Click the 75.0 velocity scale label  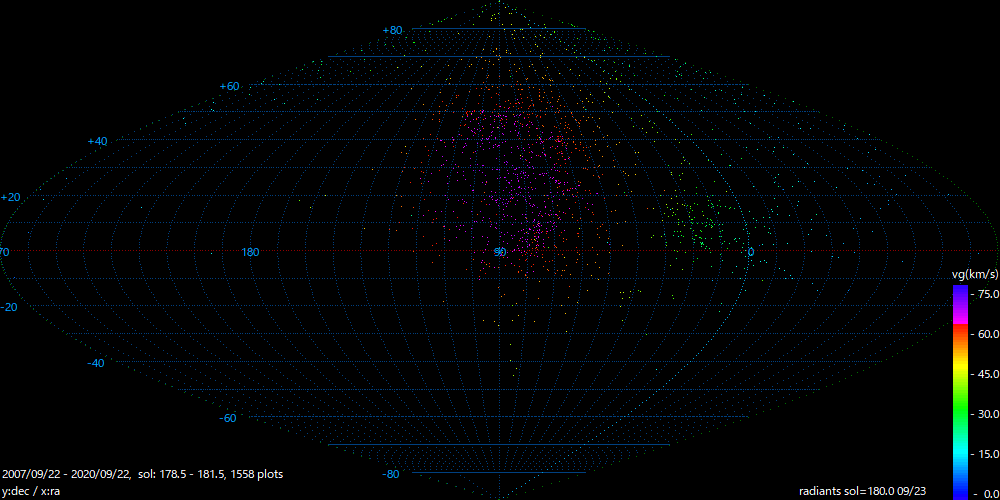point(986,294)
